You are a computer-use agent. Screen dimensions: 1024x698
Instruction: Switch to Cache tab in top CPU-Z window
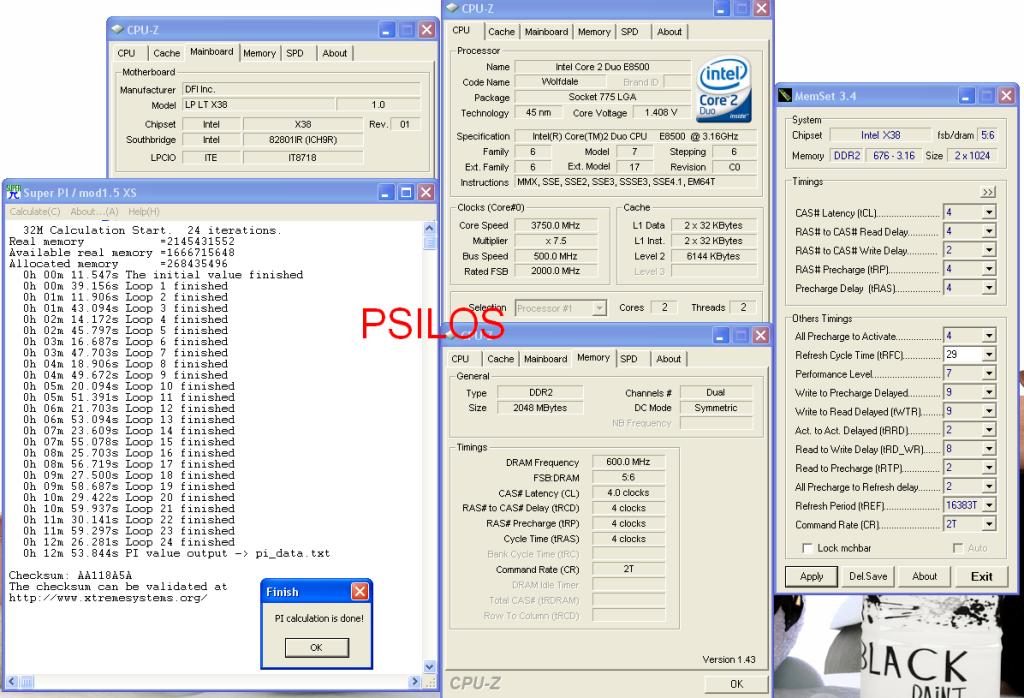pyautogui.click(x=501, y=31)
